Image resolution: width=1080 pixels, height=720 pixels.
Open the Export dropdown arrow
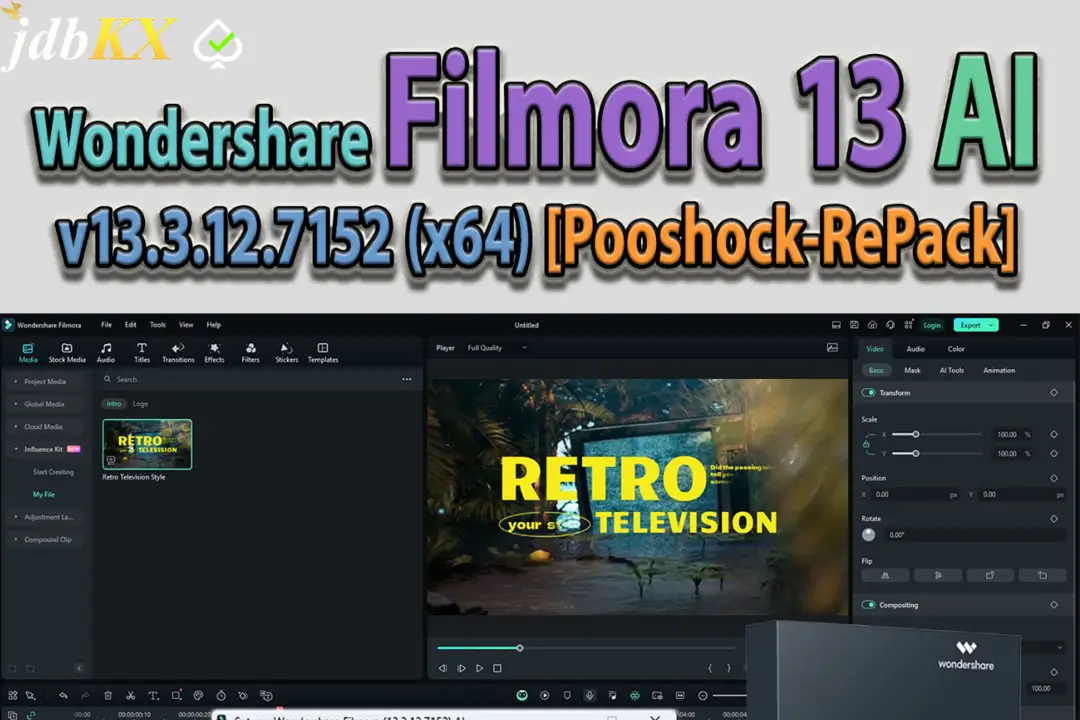point(991,325)
